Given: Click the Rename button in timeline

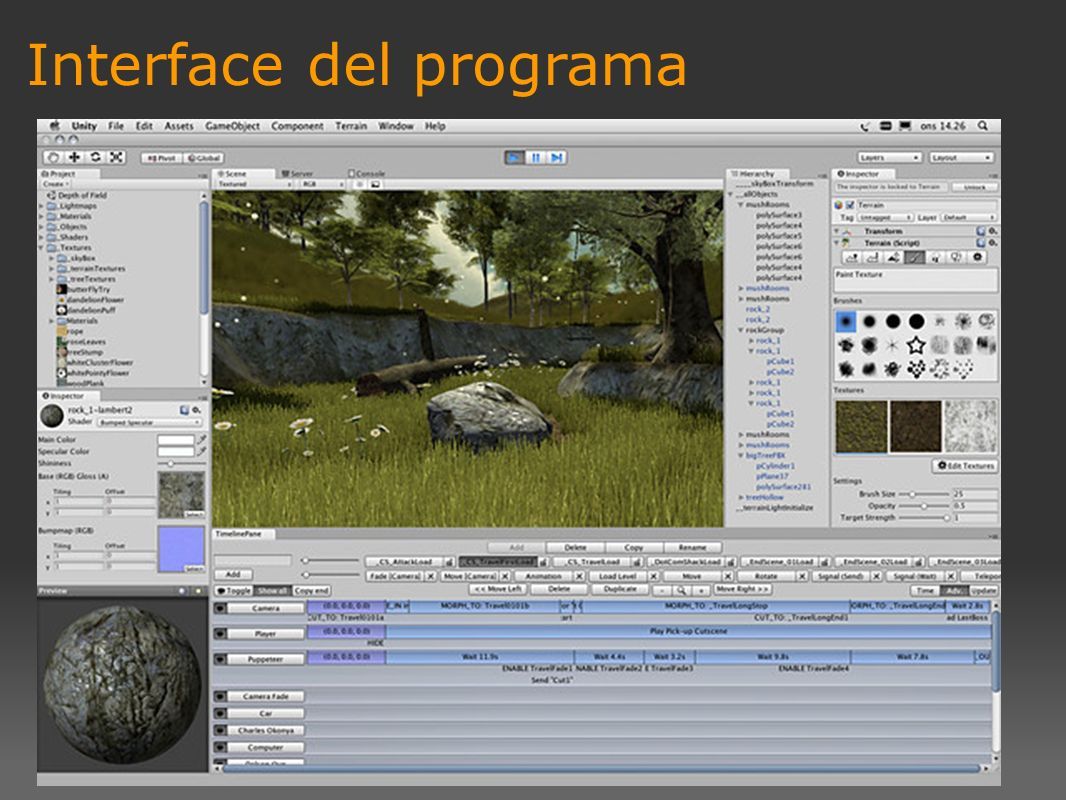Looking at the screenshot, I should click(692, 547).
